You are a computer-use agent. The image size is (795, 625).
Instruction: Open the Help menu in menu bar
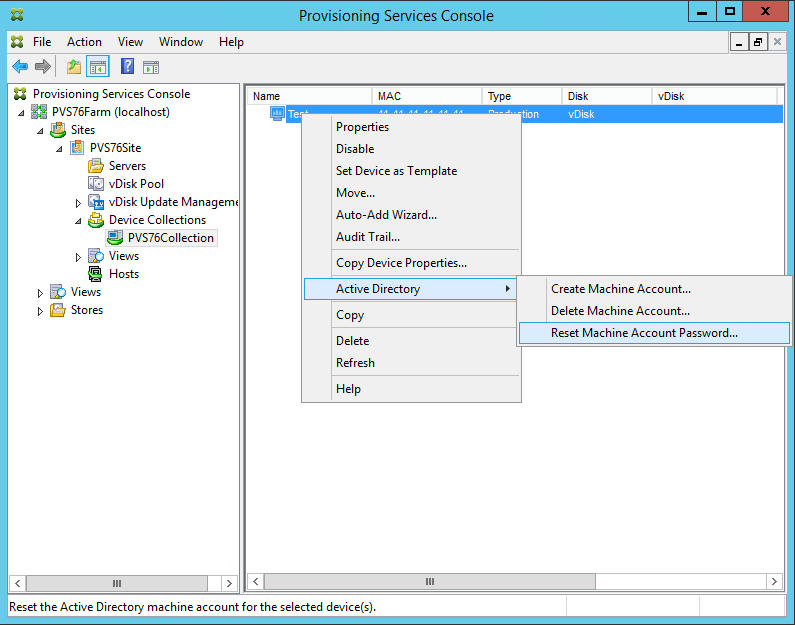(x=231, y=42)
